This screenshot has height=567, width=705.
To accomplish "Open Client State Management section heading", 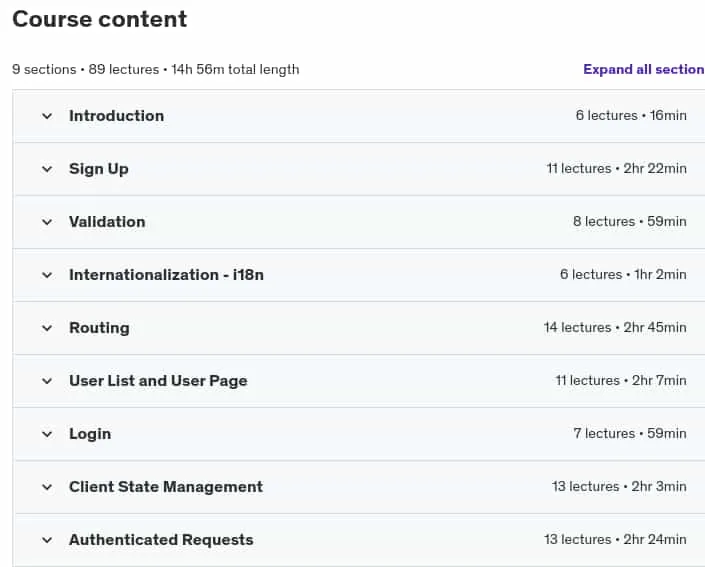I will tap(166, 487).
